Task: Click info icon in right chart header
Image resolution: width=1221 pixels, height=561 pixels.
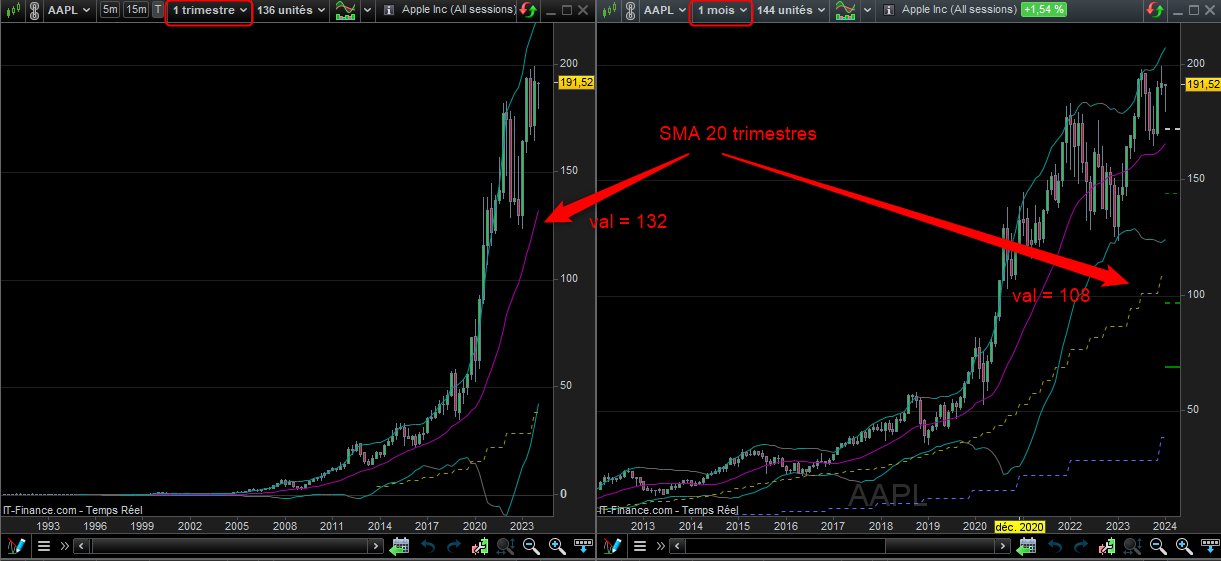Action: (889, 10)
